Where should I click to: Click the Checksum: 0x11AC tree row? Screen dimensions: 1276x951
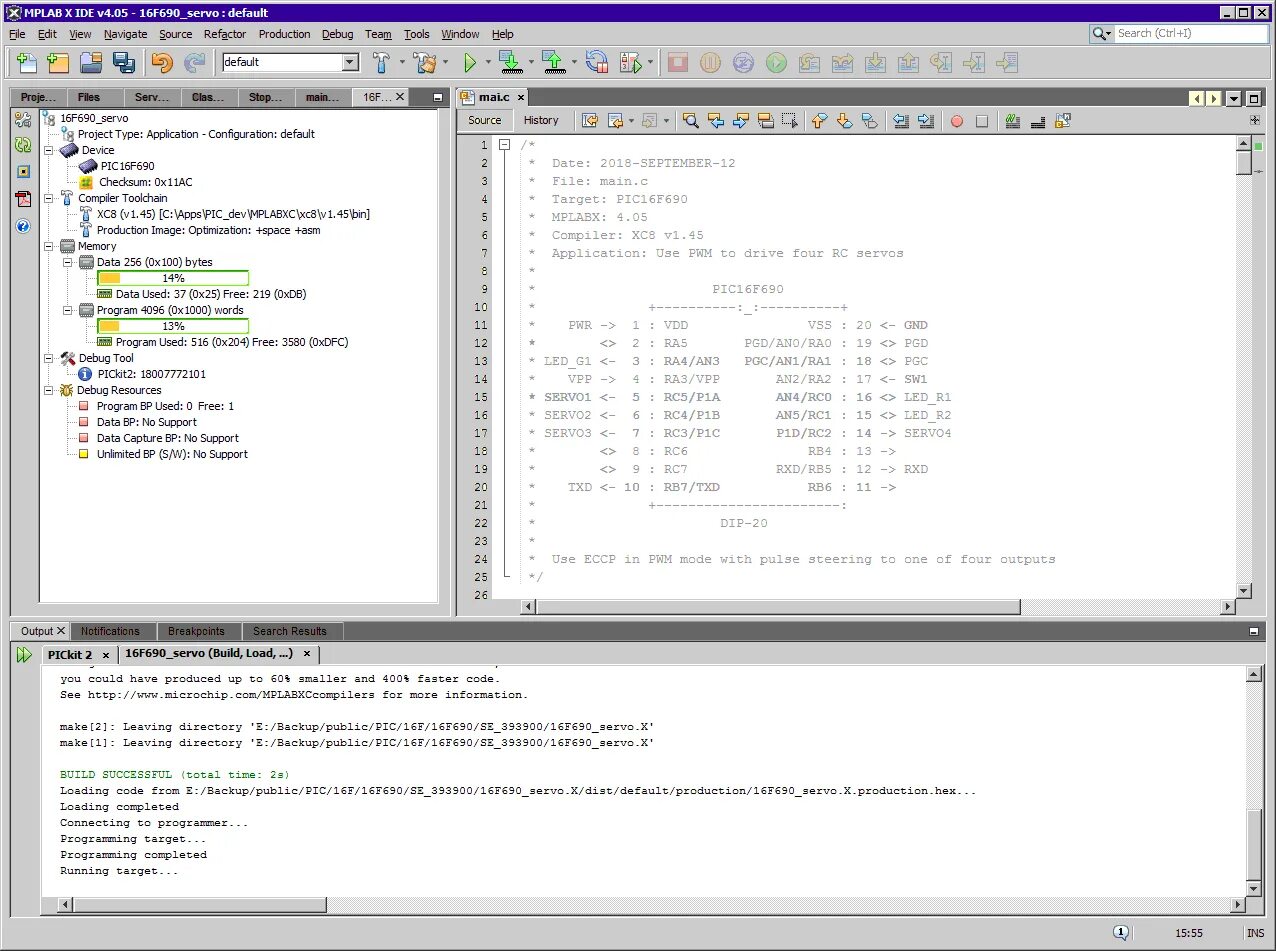(136, 182)
